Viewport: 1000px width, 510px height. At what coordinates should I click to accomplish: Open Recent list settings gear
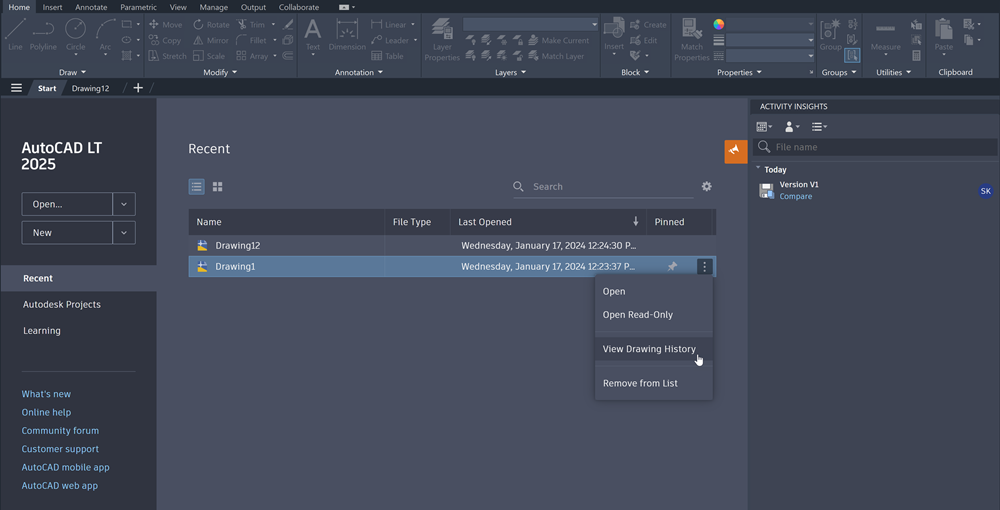(x=706, y=186)
